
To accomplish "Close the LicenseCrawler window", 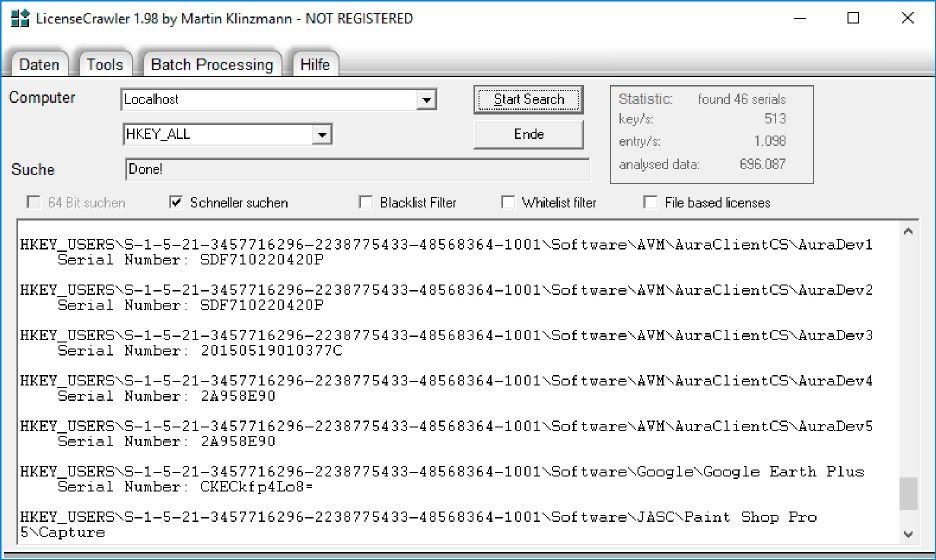I will [907, 19].
